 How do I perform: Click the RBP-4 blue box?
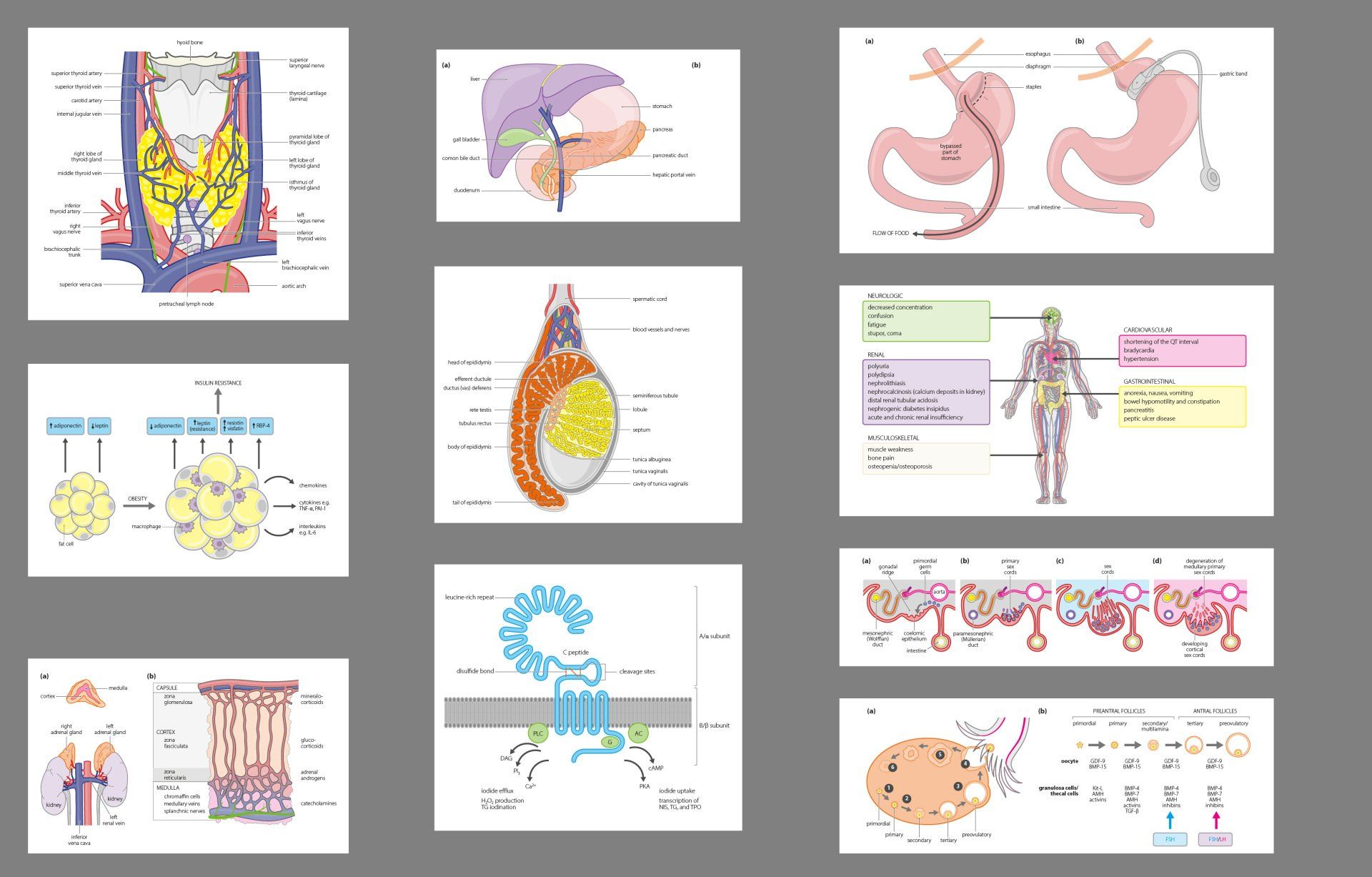[262, 426]
